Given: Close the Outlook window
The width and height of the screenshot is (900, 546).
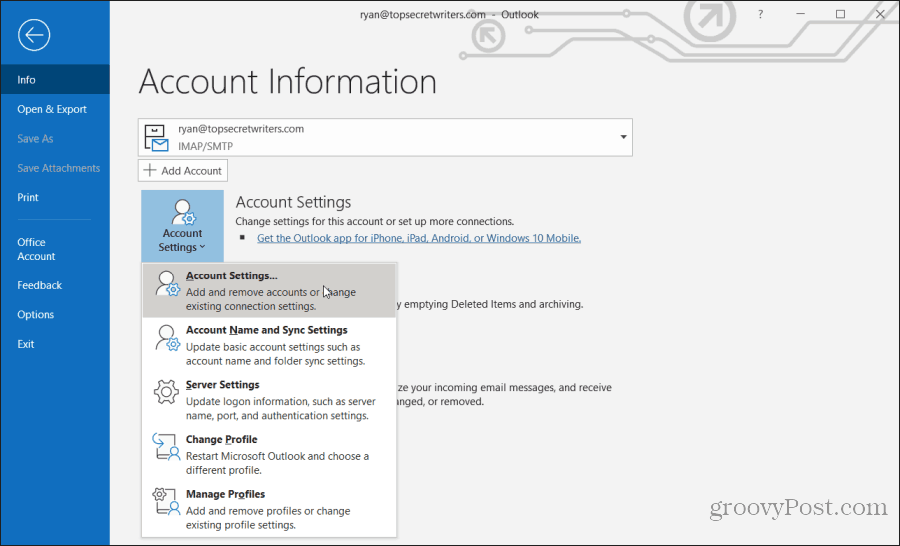Looking at the screenshot, I should 880,14.
